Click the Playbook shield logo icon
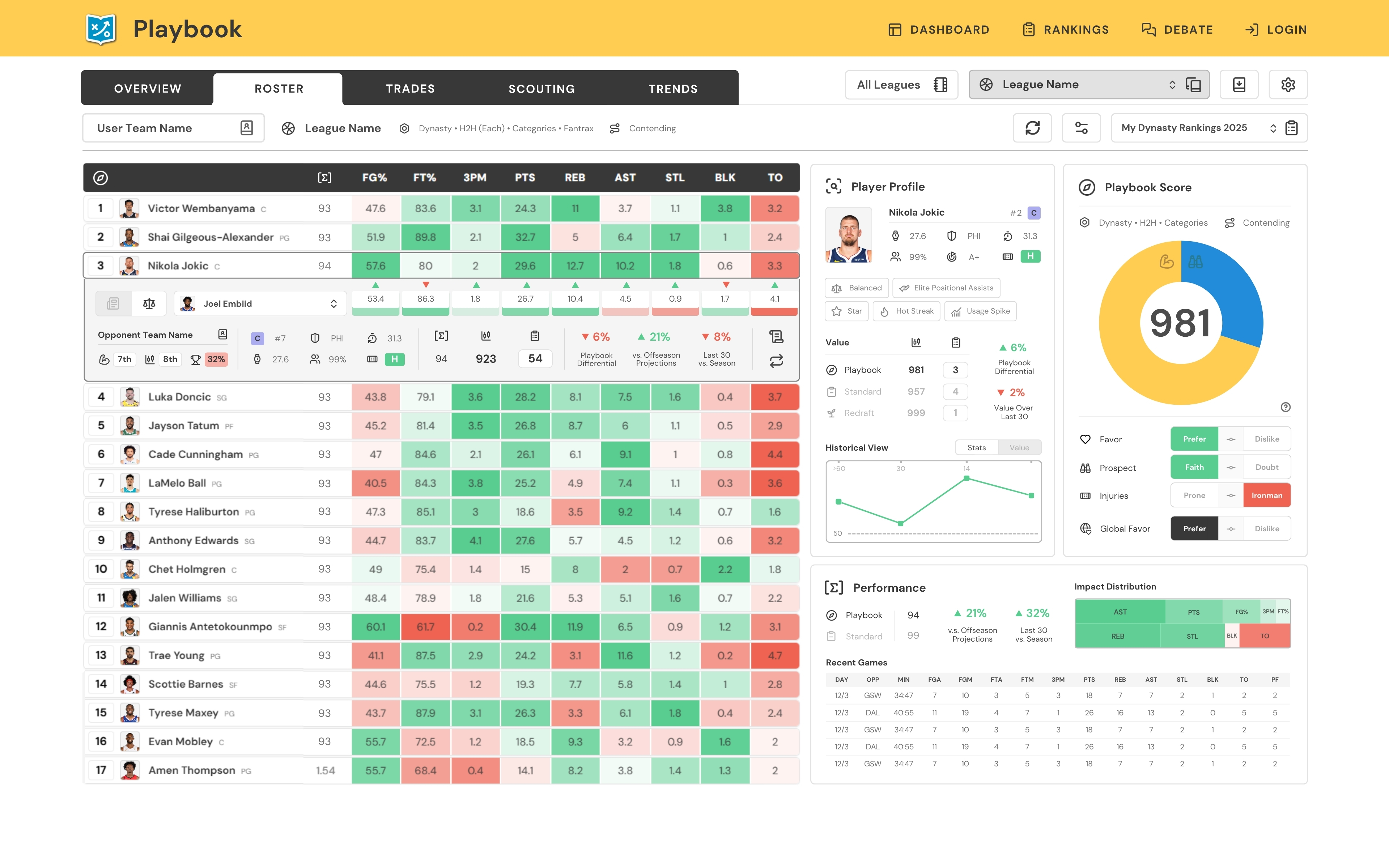 pyautogui.click(x=101, y=29)
